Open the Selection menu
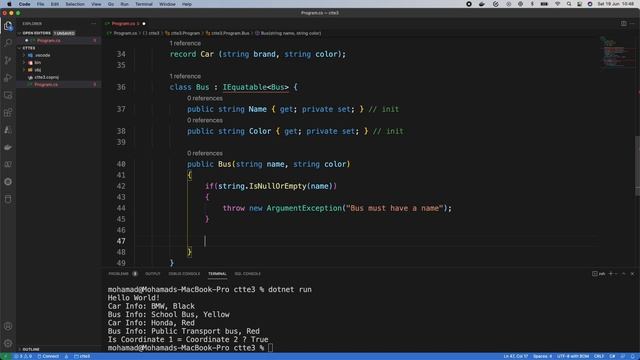This screenshot has height=360, width=640. tap(75, 4)
